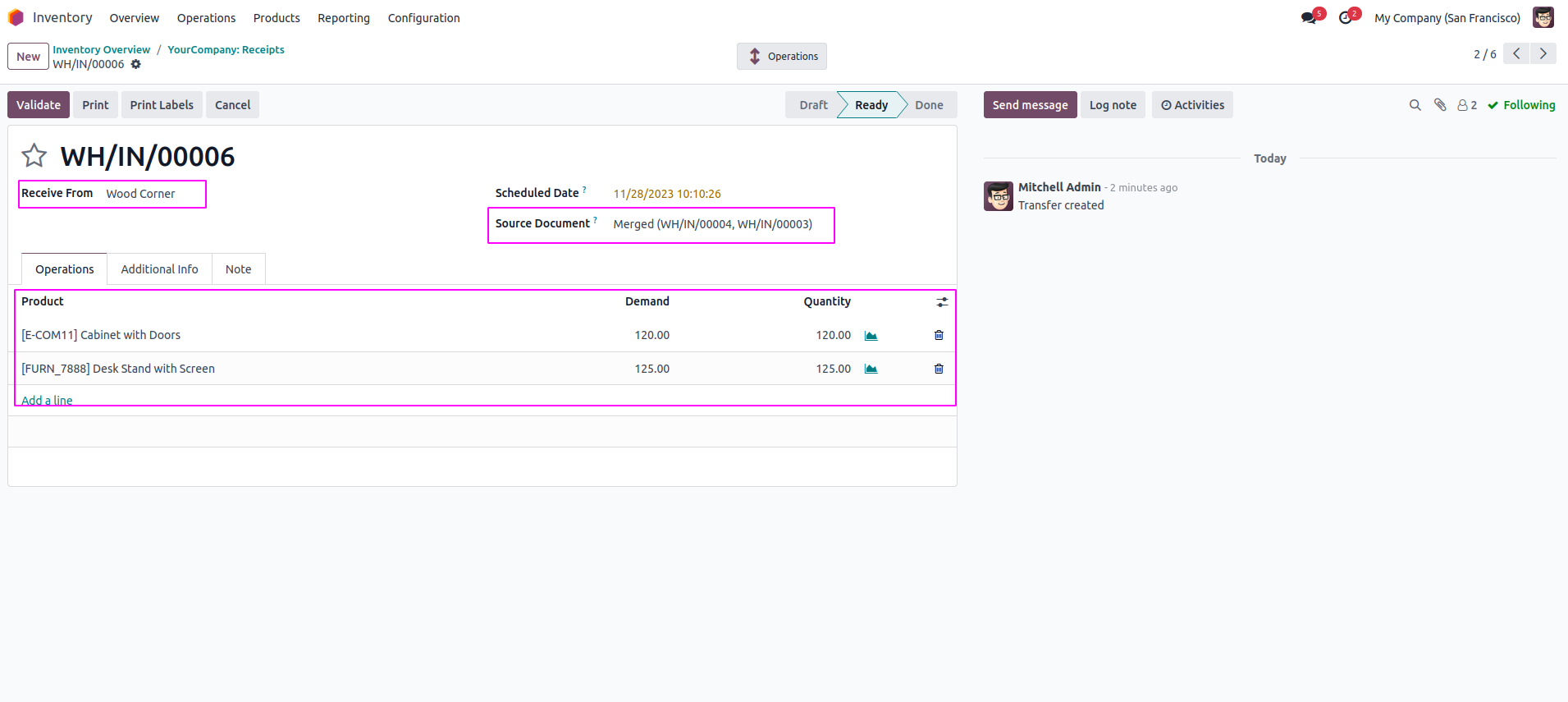The image size is (1568, 702).
Task: Go to the next record
Action: point(1543,54)
